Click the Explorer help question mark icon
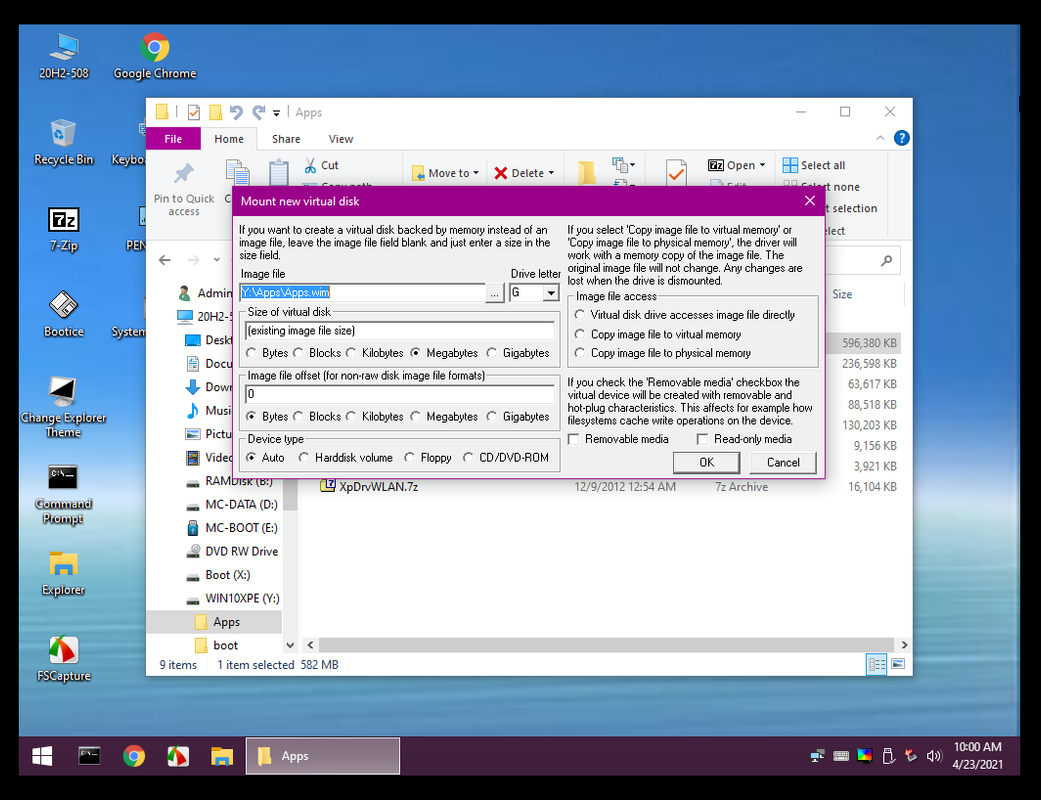 [x=901, y=138]
